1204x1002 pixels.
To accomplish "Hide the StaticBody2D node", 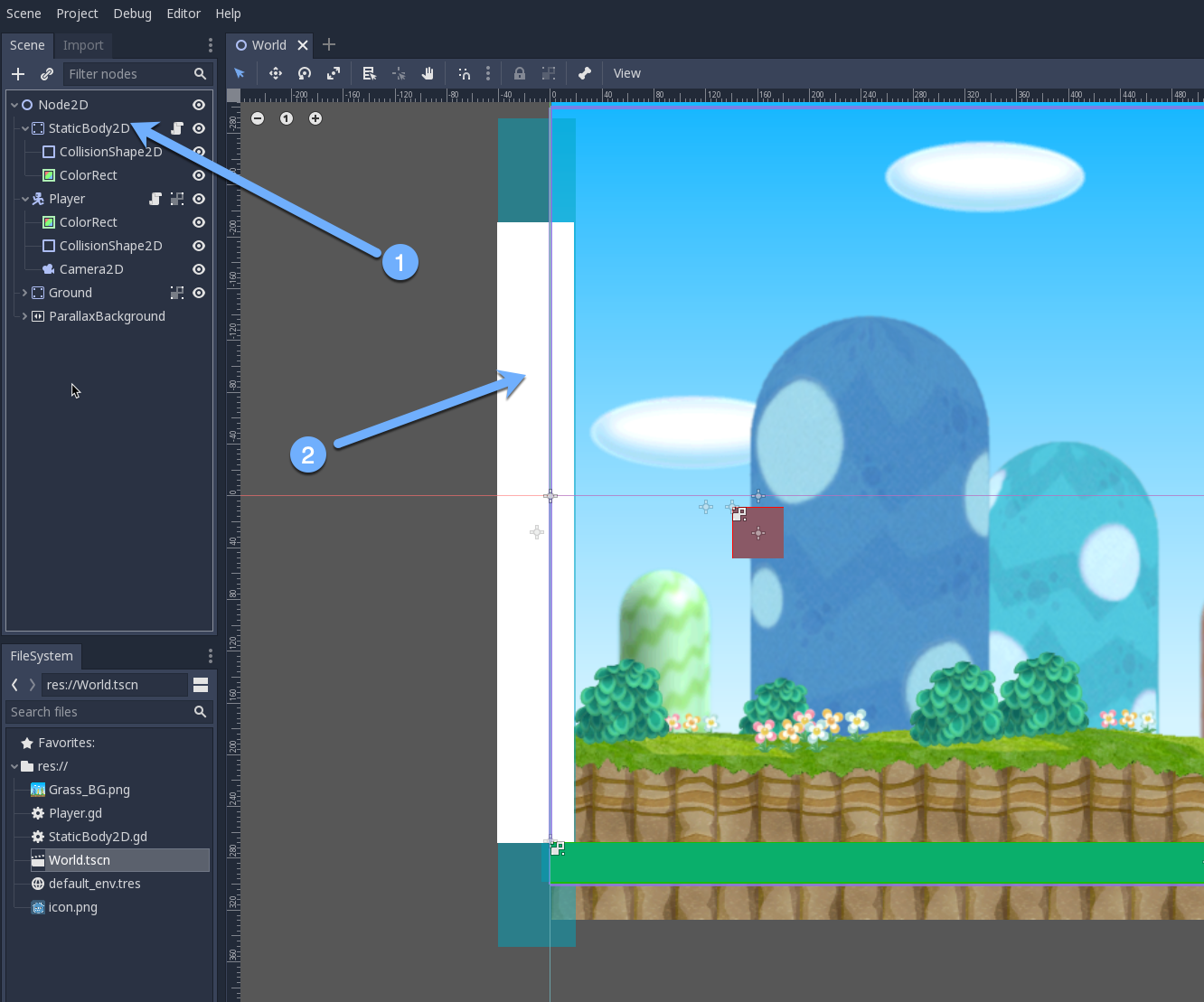I will [x=199, y=128].
